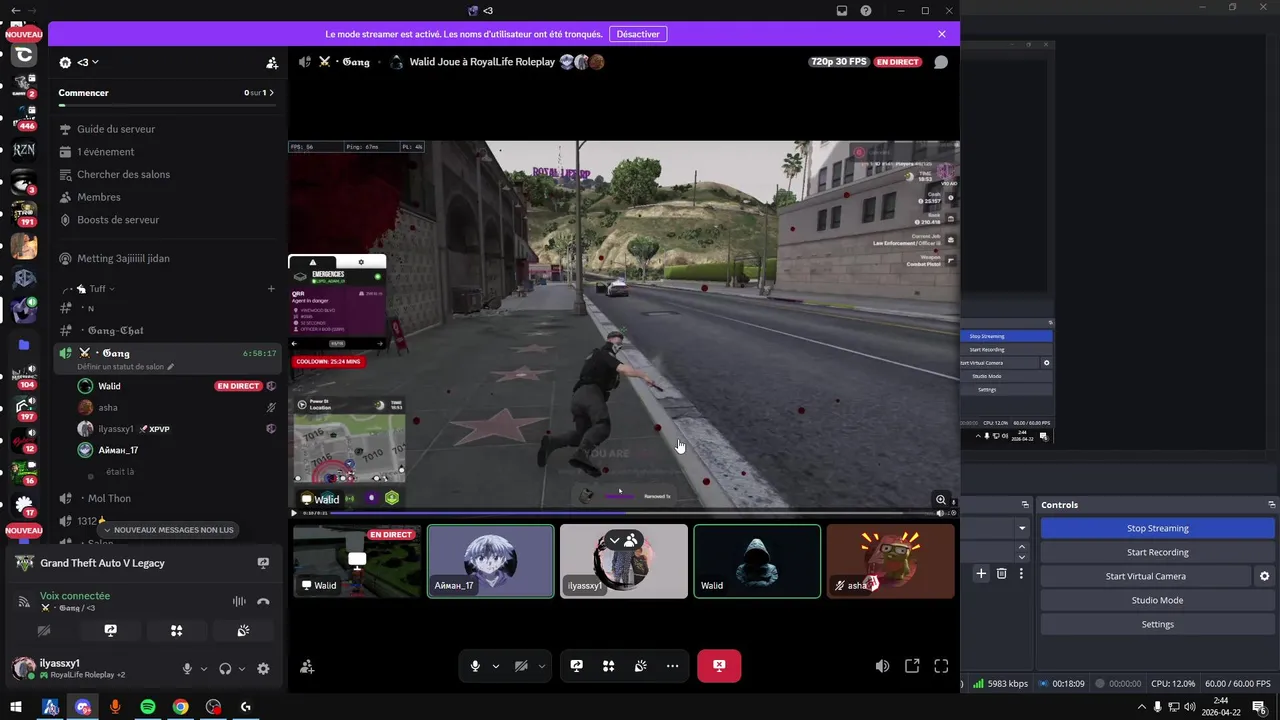The height and width of the screenshot is (720, 1280).
Task: Open soundboard in the call control bar
Action: pos(640,666)
